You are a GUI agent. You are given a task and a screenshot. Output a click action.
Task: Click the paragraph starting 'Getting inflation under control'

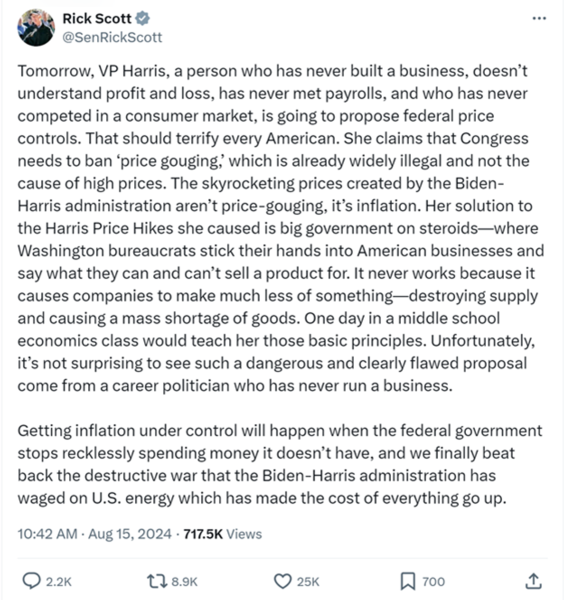[x=280, y=464]
